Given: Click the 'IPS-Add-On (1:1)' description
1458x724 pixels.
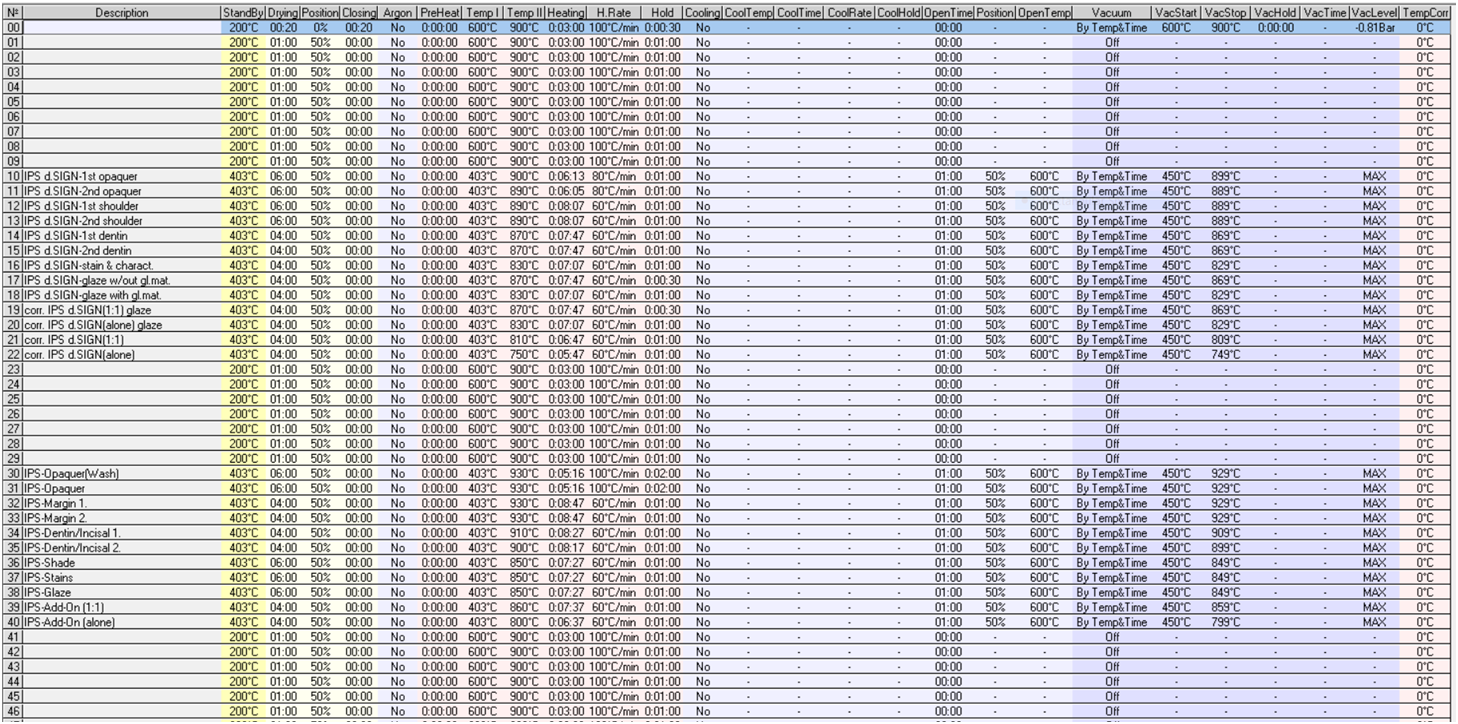Looking at the screenshot, I should (64, 606).
